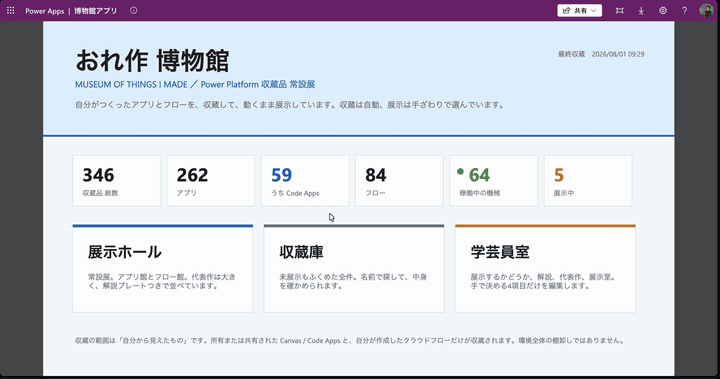Select the 64 稼働中の機械 stat tile
The image size is (720, 379).
point(494,181)
